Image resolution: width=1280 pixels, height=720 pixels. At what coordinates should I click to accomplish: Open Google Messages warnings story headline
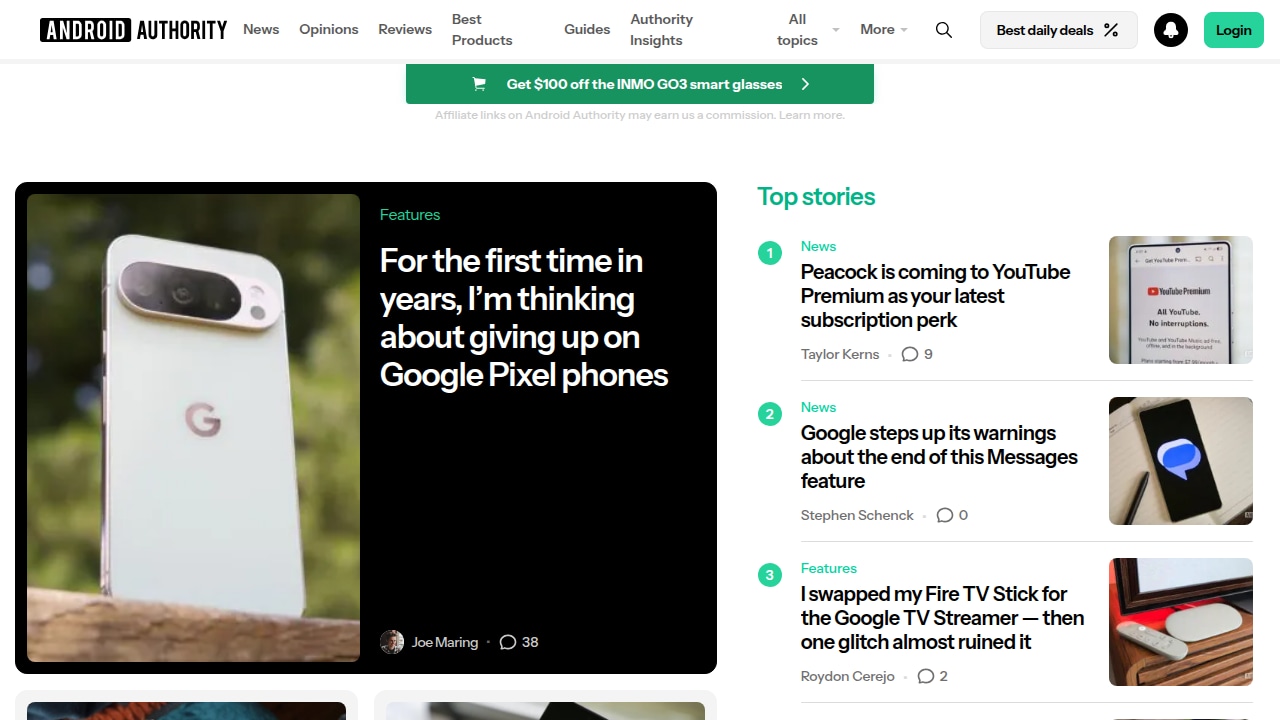[x=939, y=457]
